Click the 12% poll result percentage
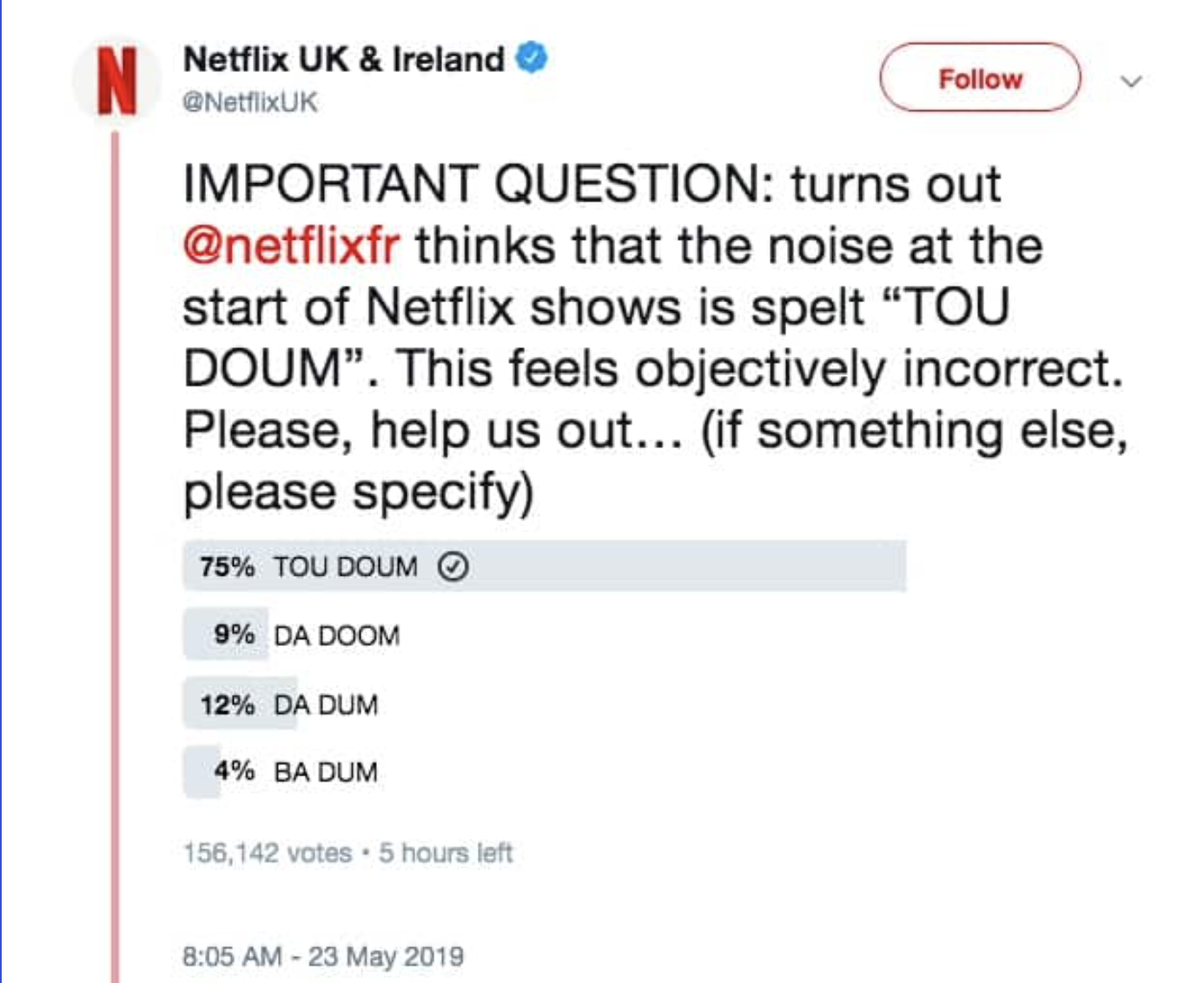 pyautogui.click(x=227, y=704)
